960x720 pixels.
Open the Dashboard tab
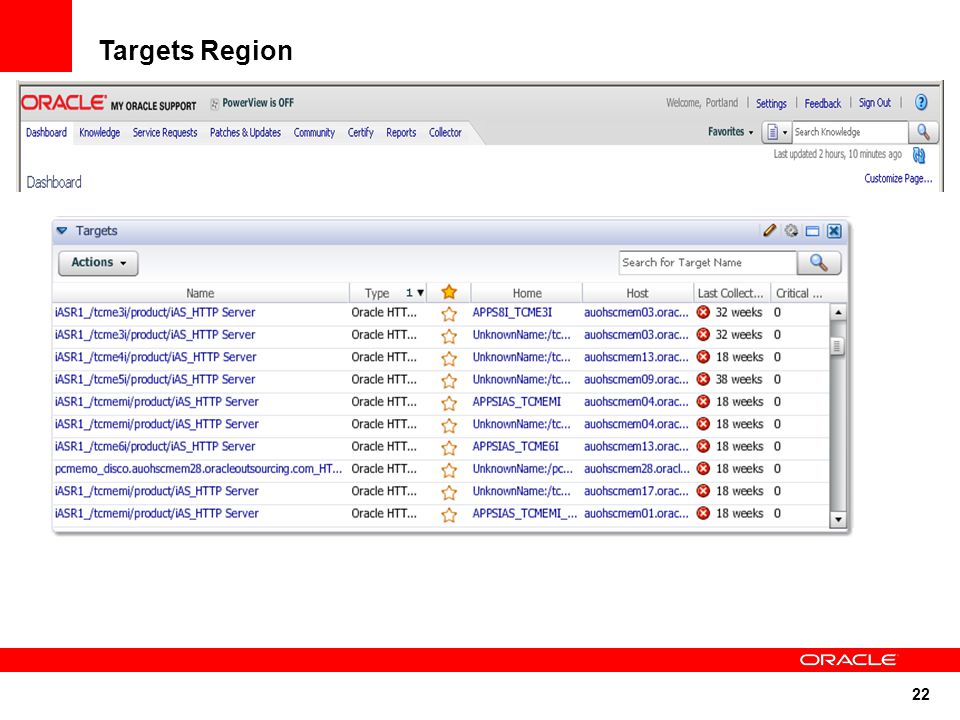[46, 132]
